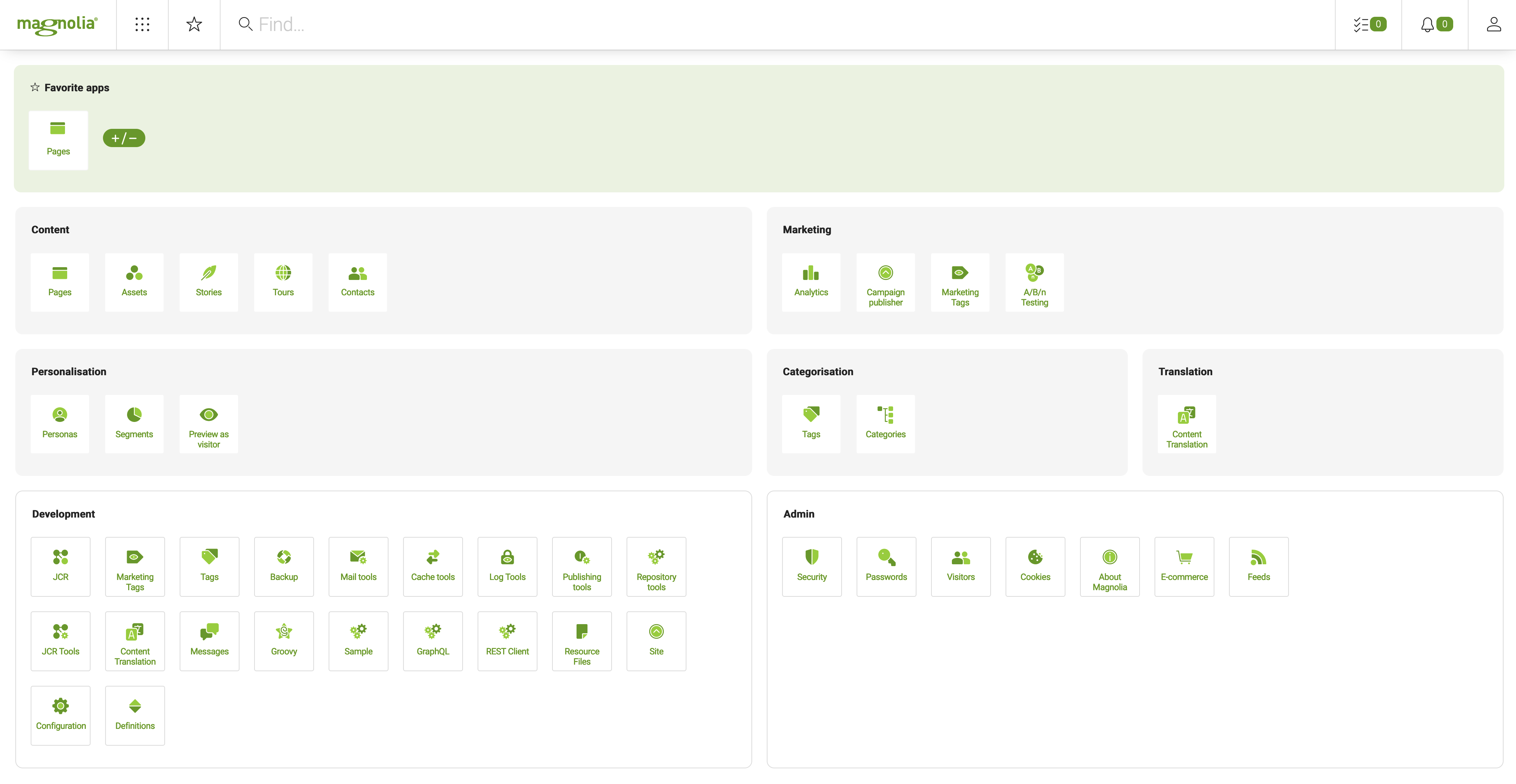
Task: Open Tags app in Development group
Action: [210, 567]
